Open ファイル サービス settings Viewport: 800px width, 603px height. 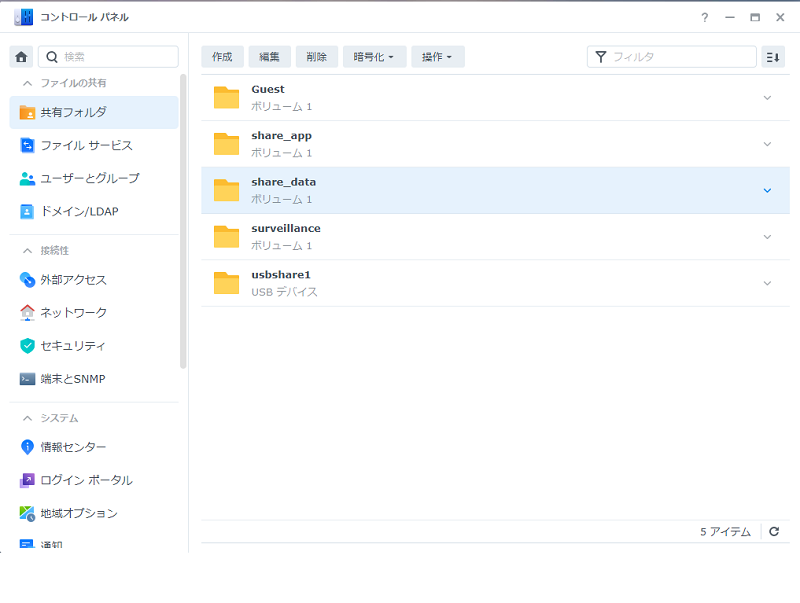94,145
